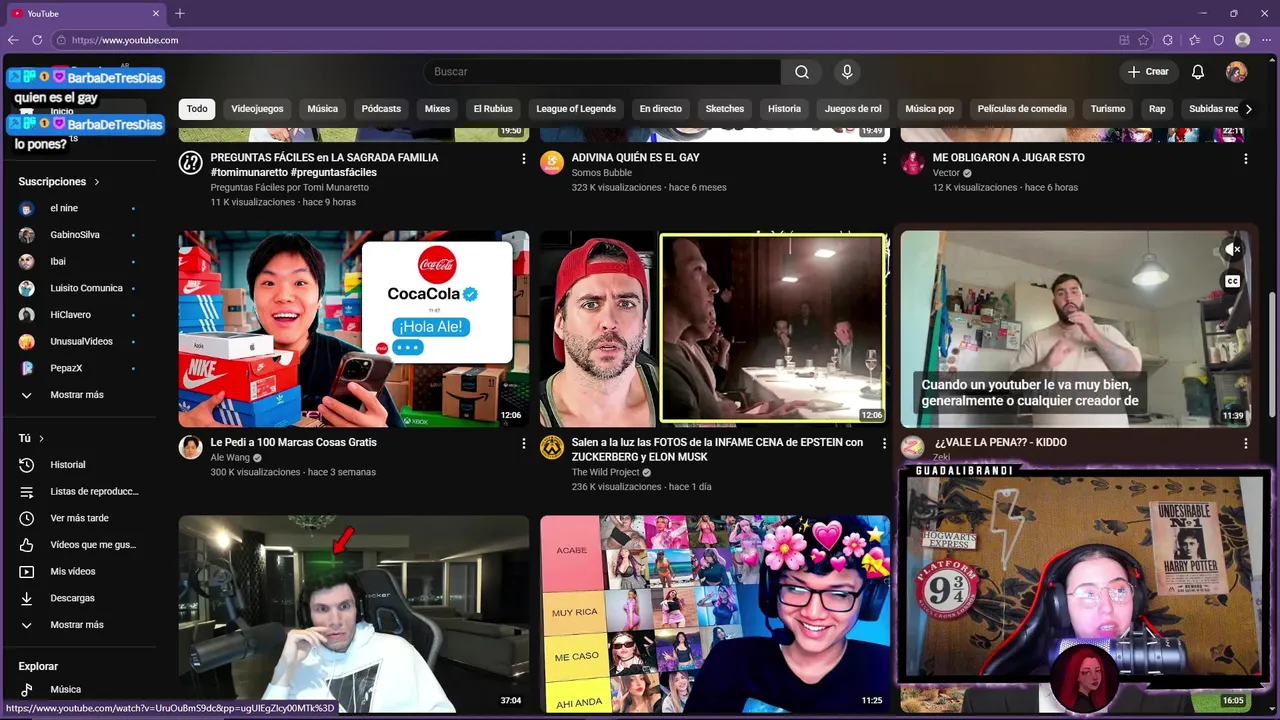
Task: Select the Juegos de rol chip
Action: pos(853,109)
